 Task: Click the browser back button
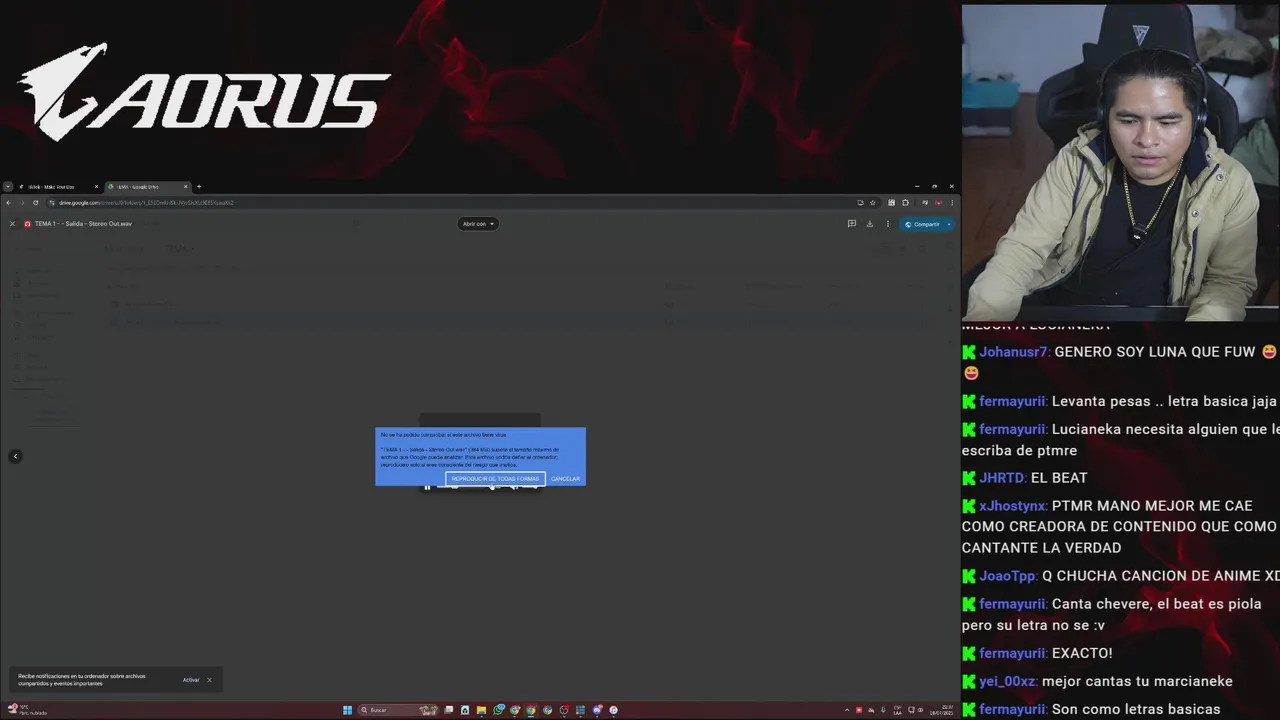point(9,203)
